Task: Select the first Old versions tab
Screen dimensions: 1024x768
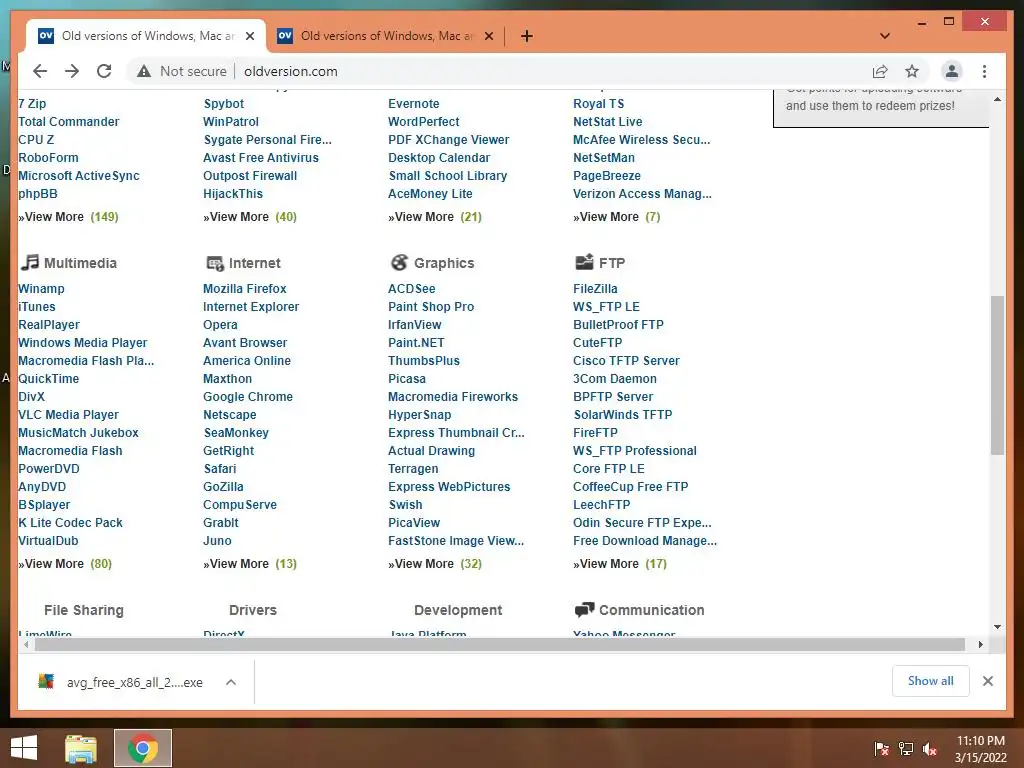Action: click(x=146, y=36)
